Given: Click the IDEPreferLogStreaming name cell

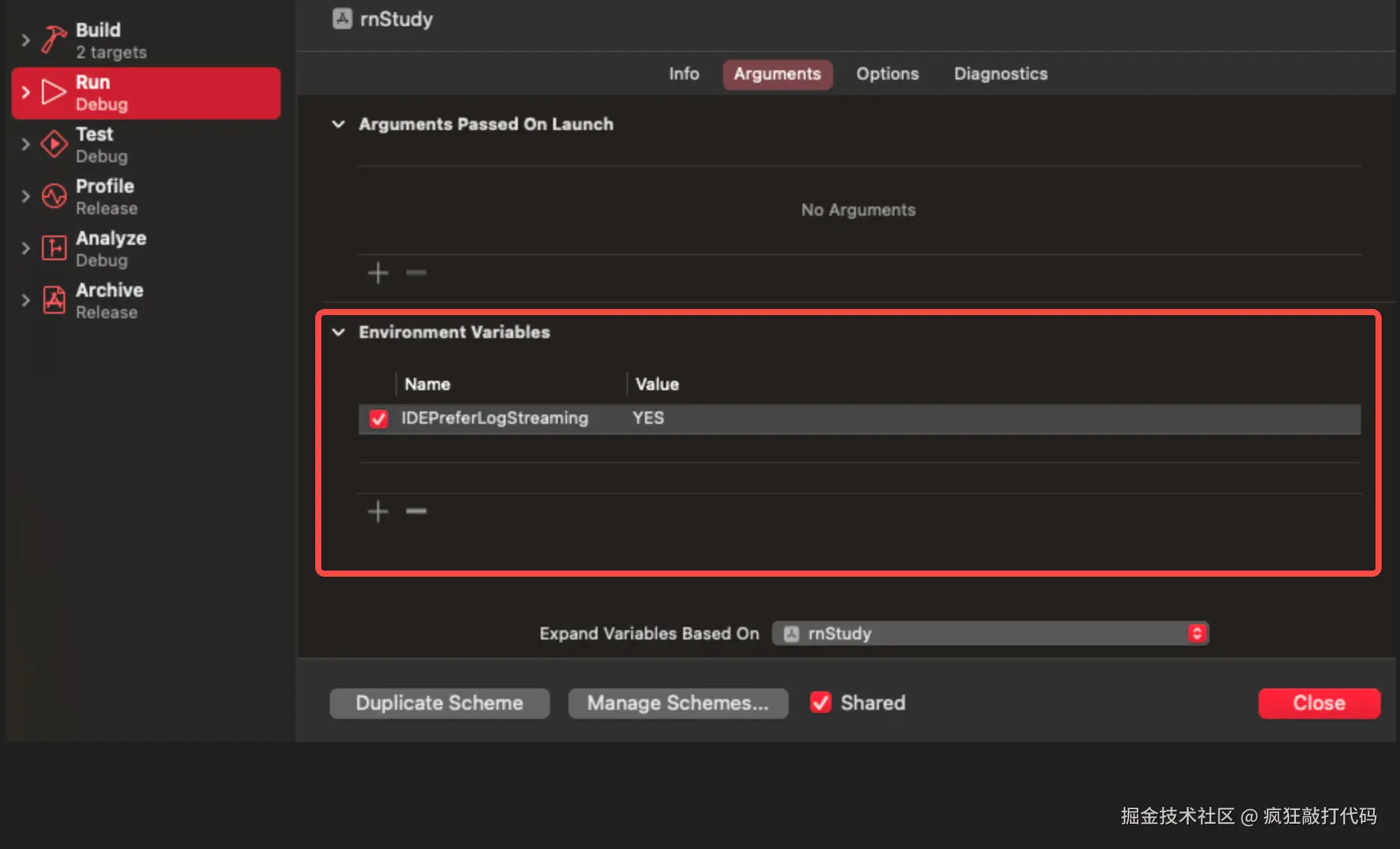Looking at the screenshot, I should 495,418.
